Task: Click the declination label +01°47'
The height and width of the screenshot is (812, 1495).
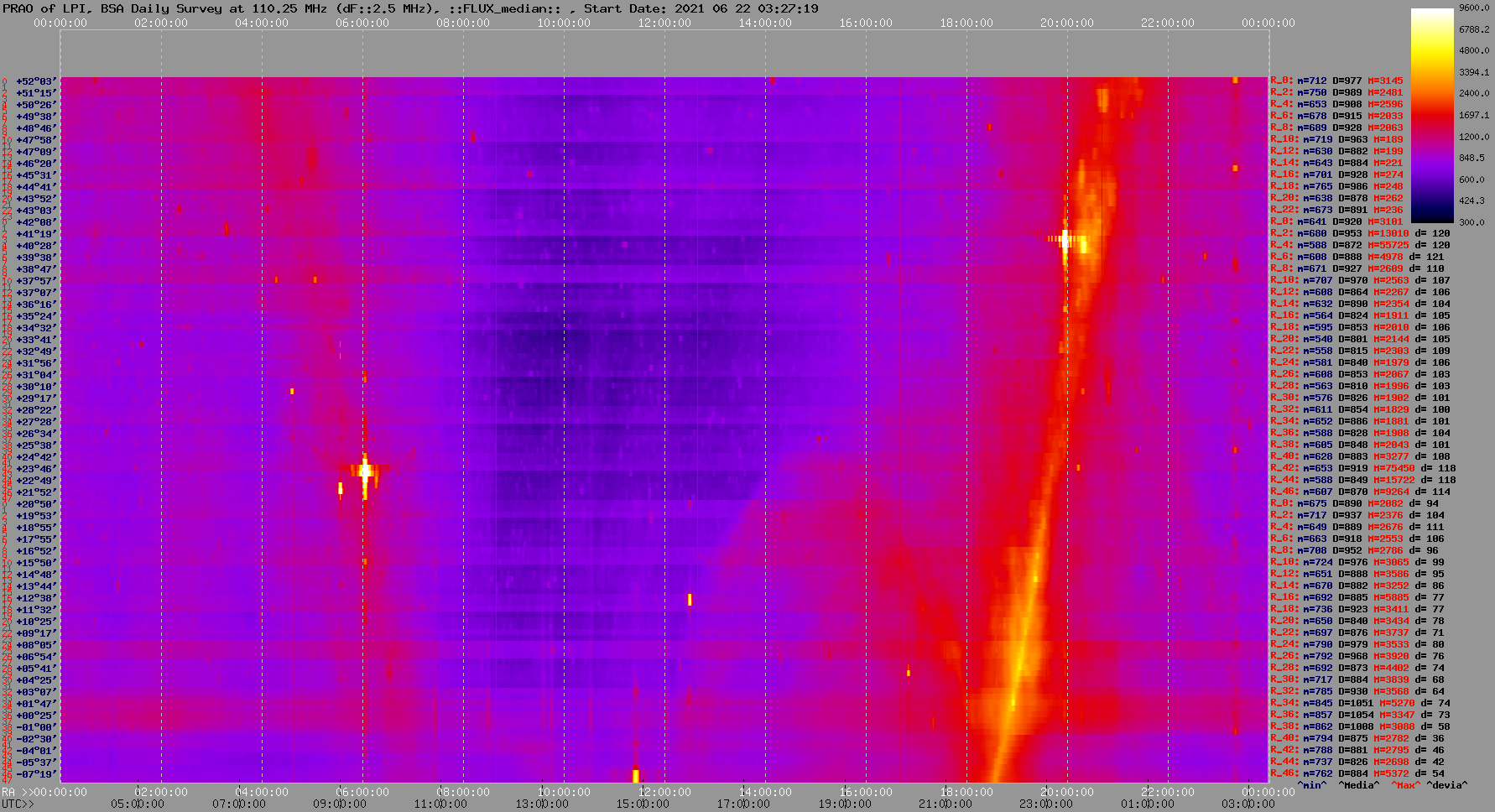Action: pyautogui.click(x=36, y=704)
